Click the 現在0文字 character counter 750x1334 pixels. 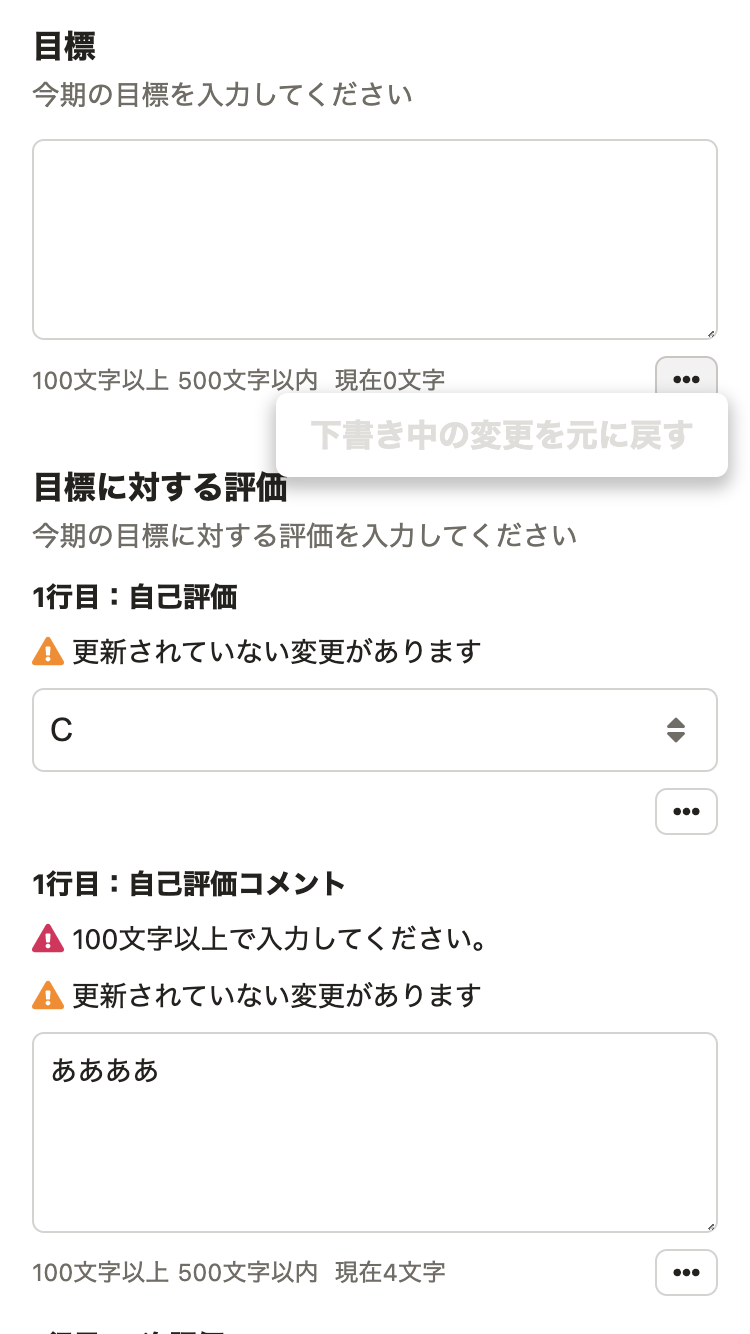click(390, 380)
